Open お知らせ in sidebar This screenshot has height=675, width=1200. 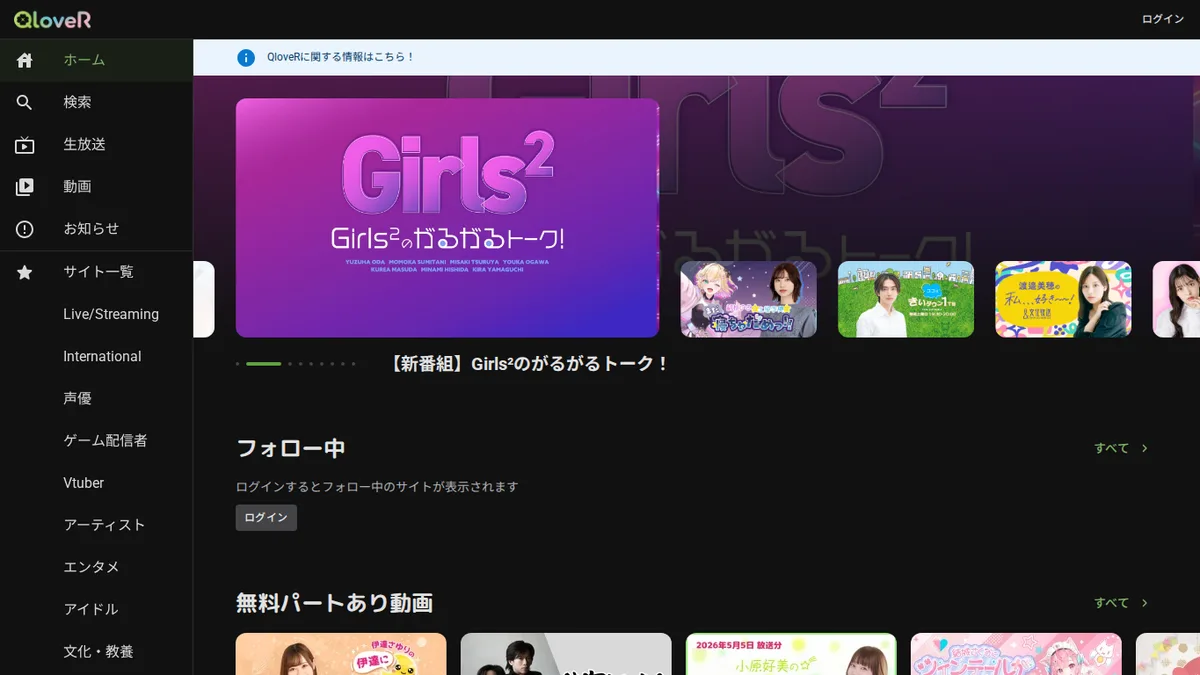pos(96,228)
